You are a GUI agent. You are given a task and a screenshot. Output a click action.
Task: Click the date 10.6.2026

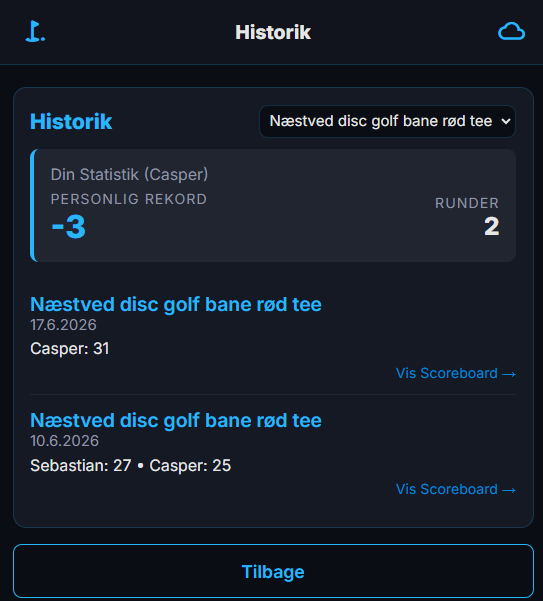click(x=64, y=441)
